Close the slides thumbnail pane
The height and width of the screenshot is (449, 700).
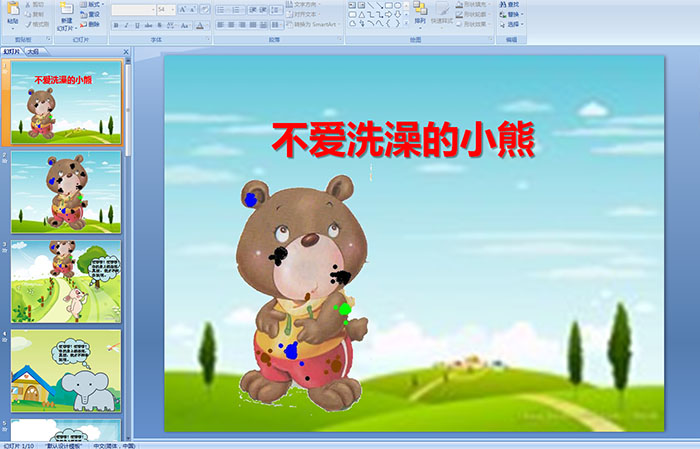coord(126,52)
